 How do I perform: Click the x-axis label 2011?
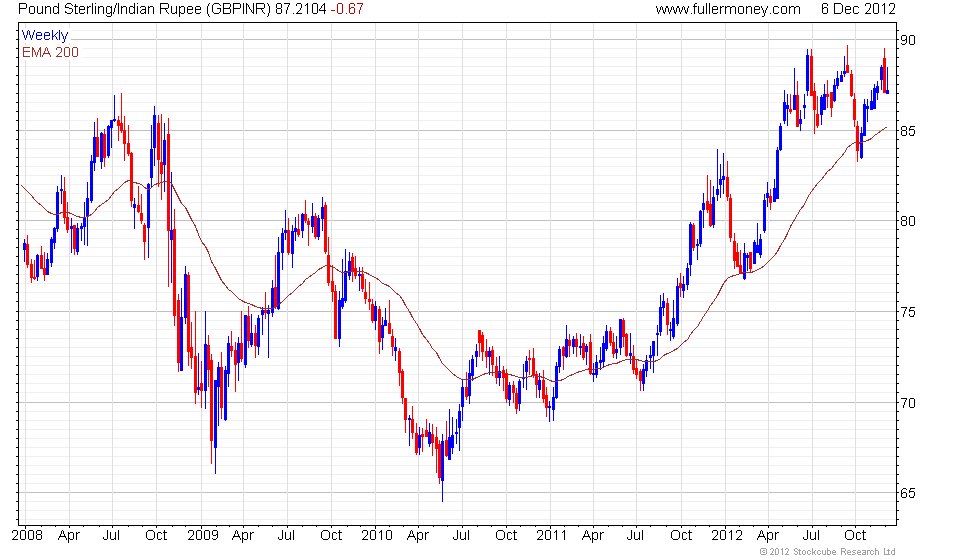[x=551, y=536]
